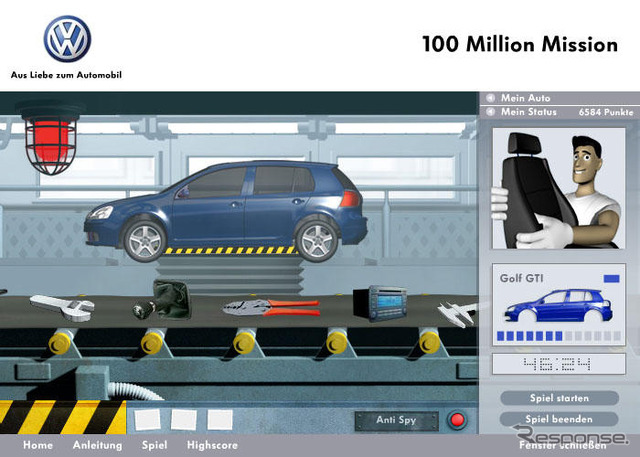Select the red-handled pliers on conveyor
Image resolution: width=640 pixels, height=457 pixels.
click(271, 307)
